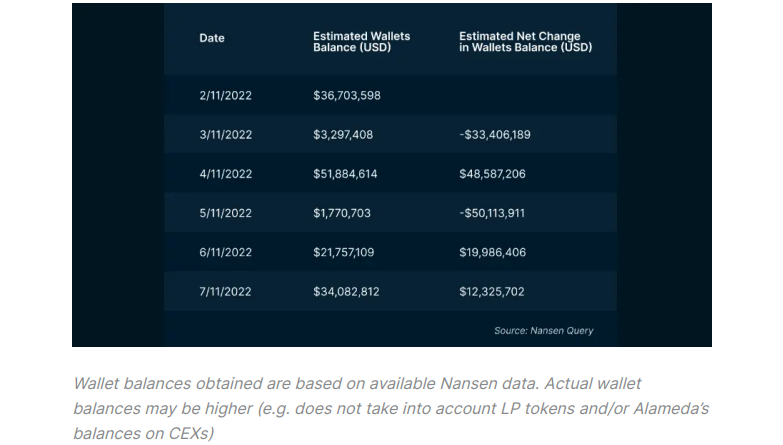Screen dimensions: 783x445
Task: Select the 2/11/2022 date cell
Action: (x=225, y=95)
